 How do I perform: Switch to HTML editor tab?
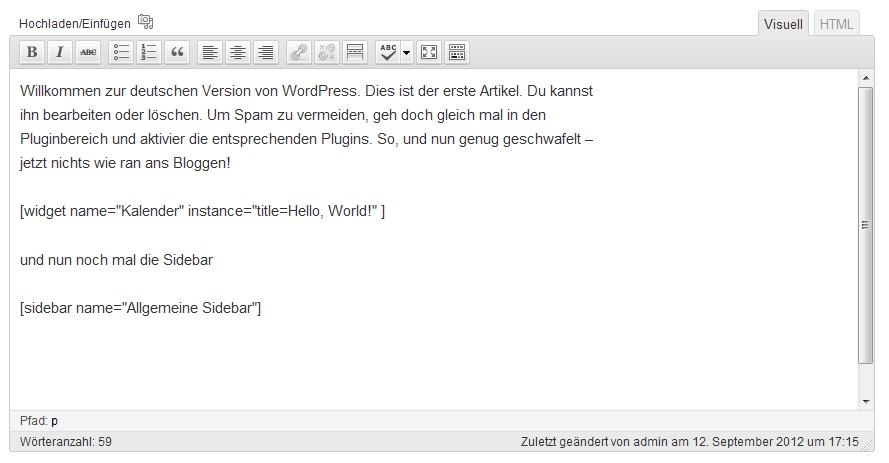coord(836,24)
